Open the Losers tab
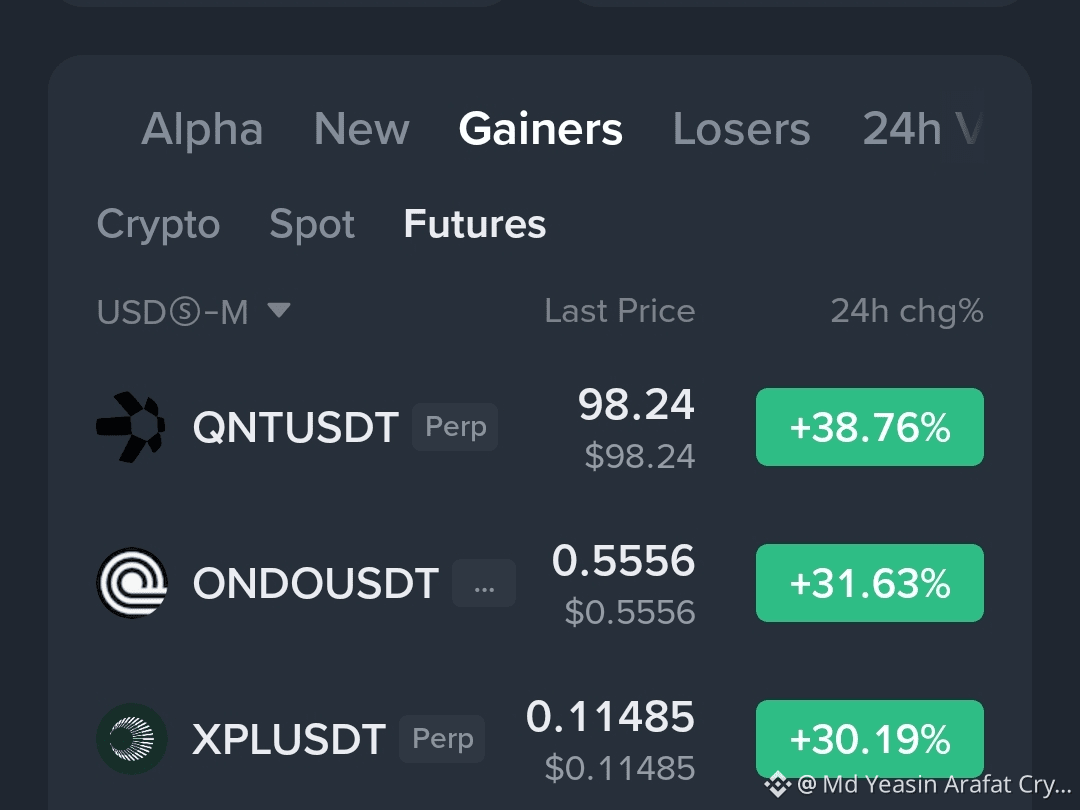 click(742, 129)
